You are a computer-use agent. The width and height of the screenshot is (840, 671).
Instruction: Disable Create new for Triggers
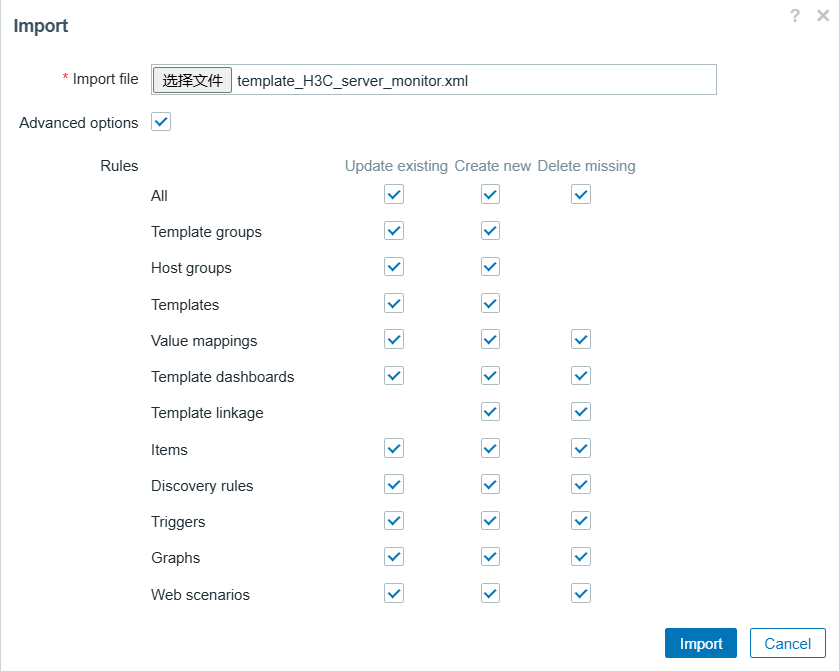[490, 521]
